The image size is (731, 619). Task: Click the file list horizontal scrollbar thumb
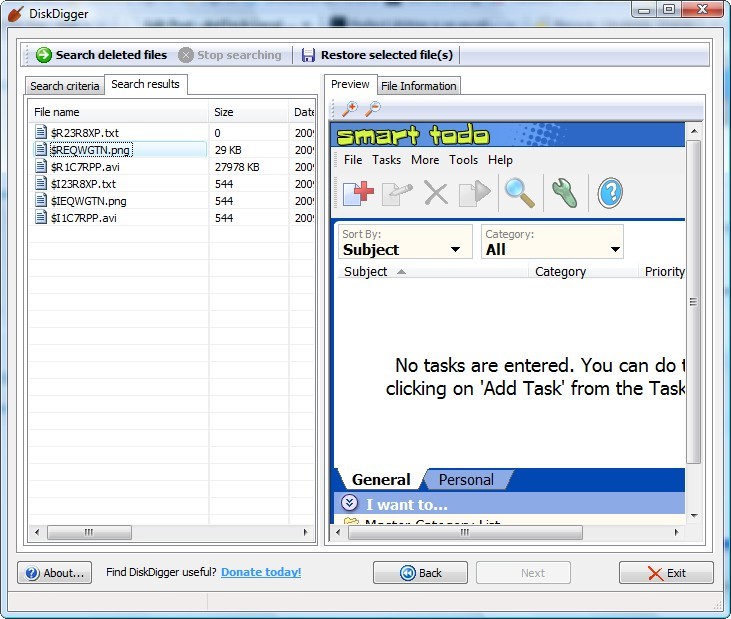pyautogui.click(x=89, y=532)
